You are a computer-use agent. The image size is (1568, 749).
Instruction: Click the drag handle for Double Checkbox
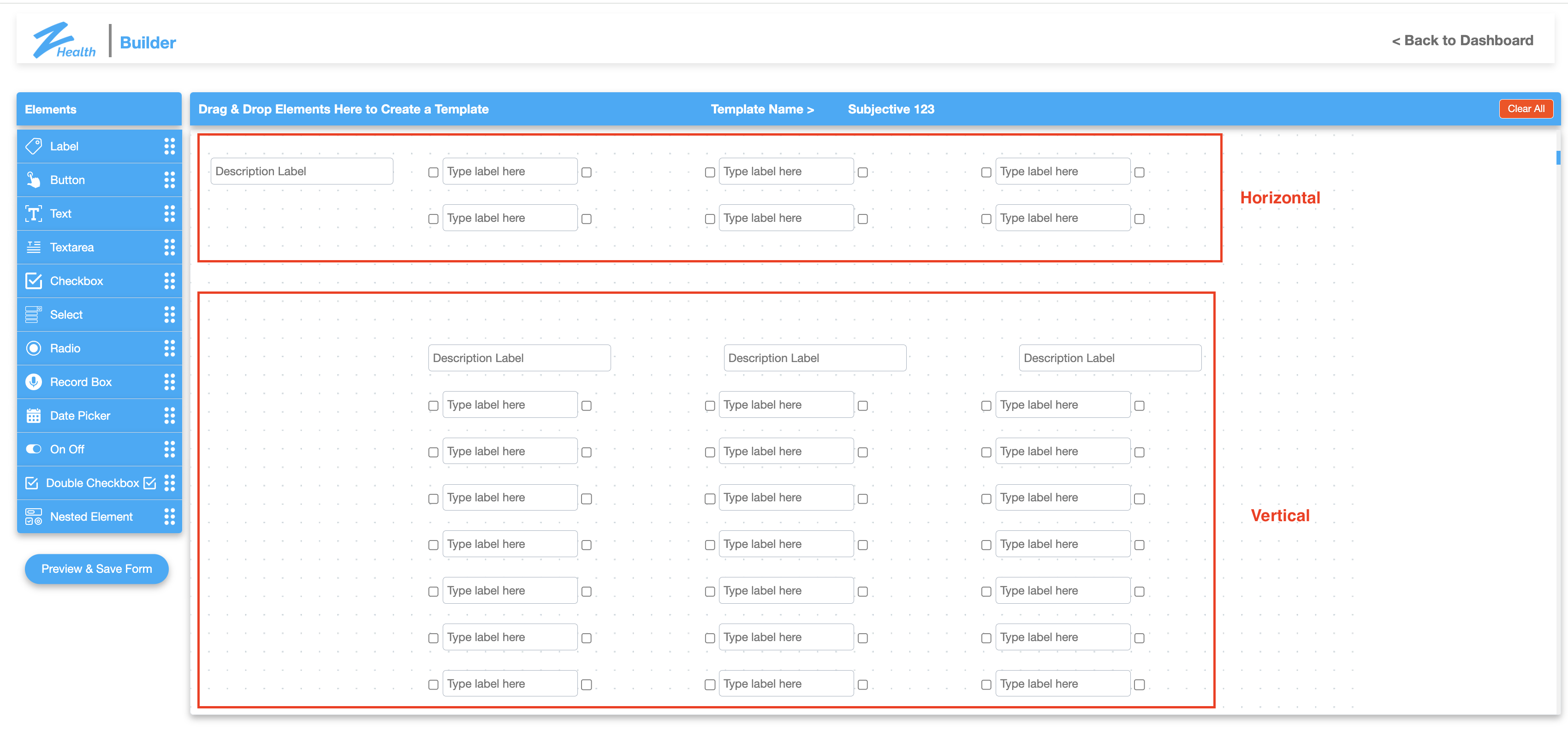click(x=169, y=483)
